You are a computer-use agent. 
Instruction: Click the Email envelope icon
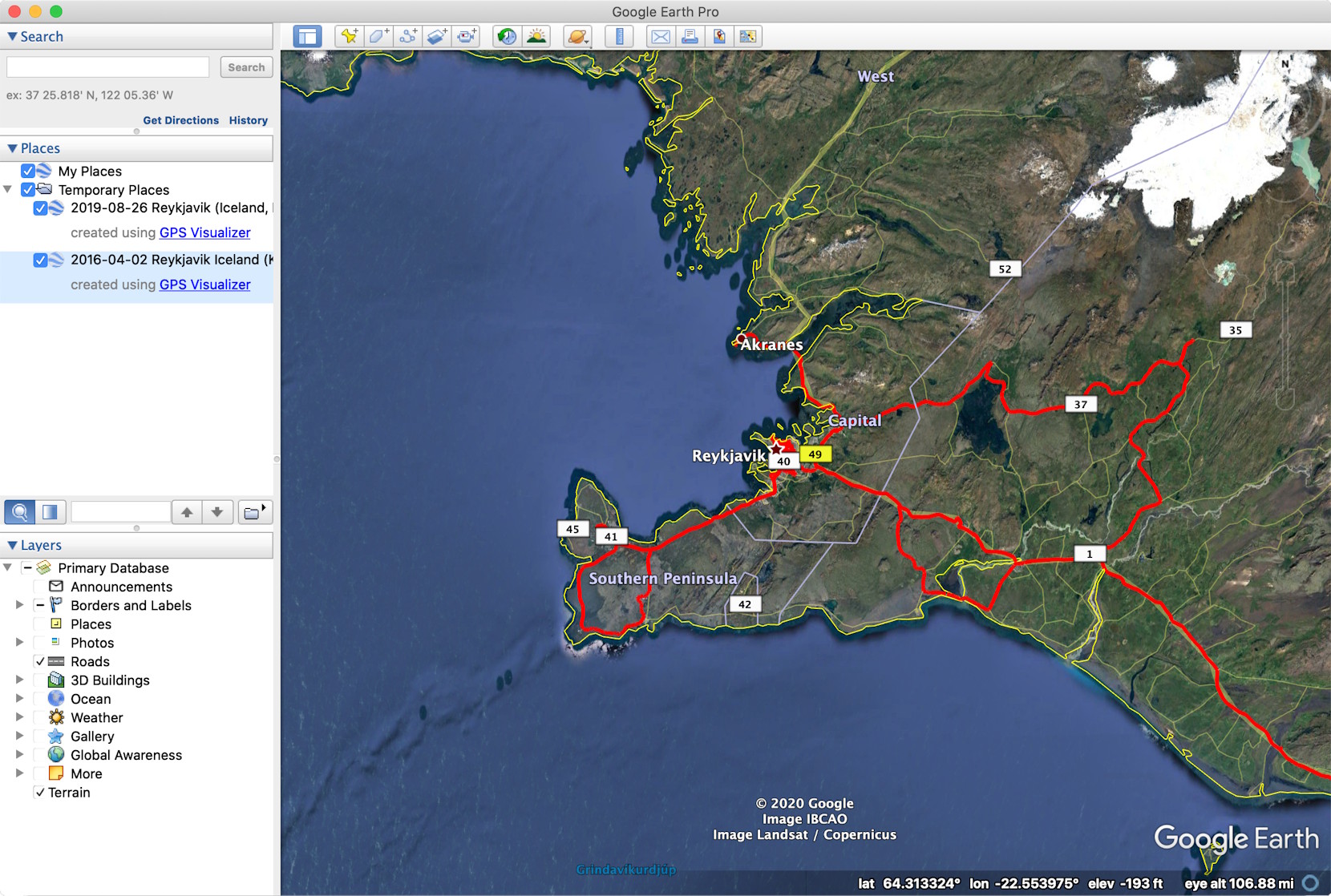[661, 36]
